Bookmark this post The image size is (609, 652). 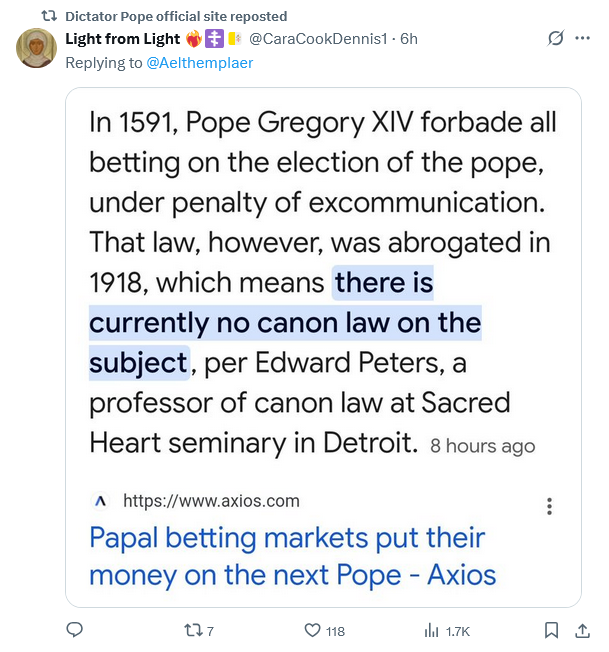[551, 630]
